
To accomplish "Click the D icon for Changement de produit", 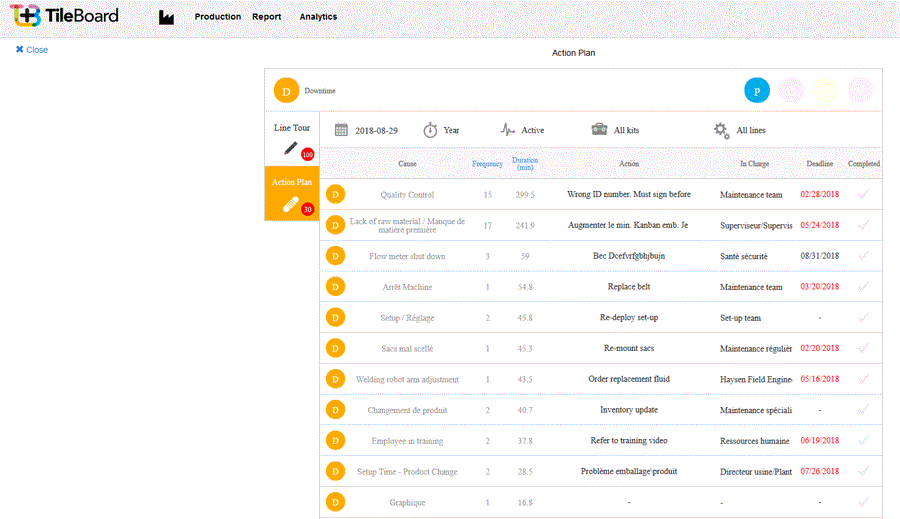I will pos(335,410).
